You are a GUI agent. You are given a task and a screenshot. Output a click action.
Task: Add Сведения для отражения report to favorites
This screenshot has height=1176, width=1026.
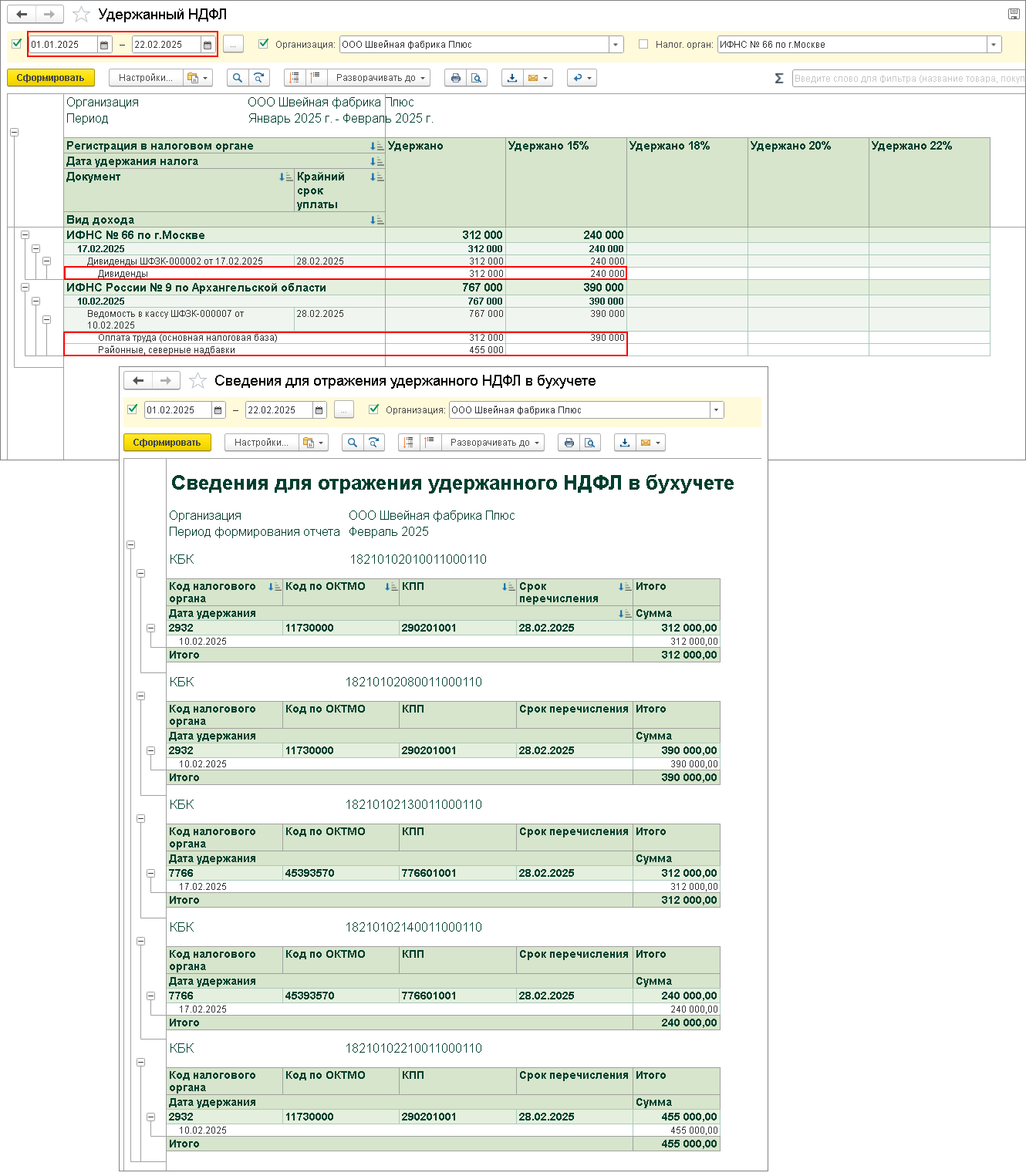pos(197,380)
